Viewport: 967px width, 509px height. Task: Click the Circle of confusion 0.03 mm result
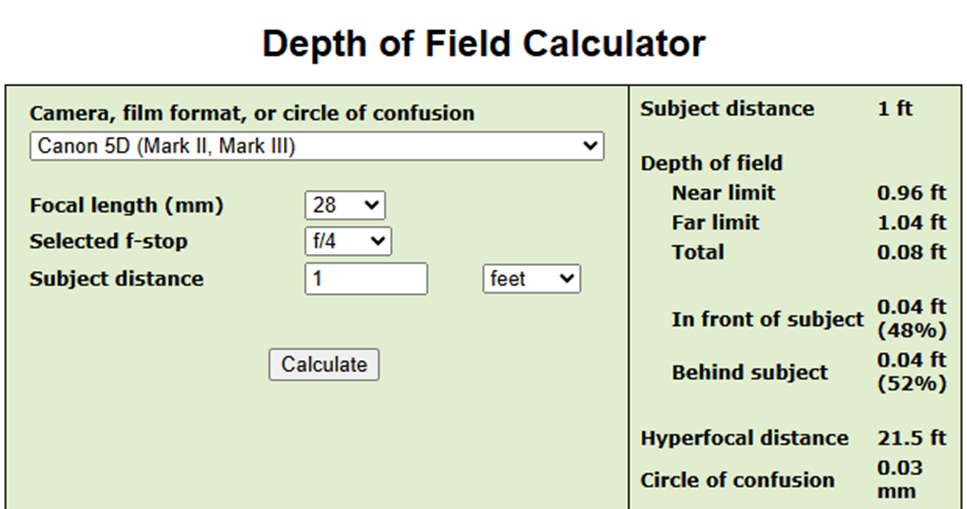click(900, 479)
